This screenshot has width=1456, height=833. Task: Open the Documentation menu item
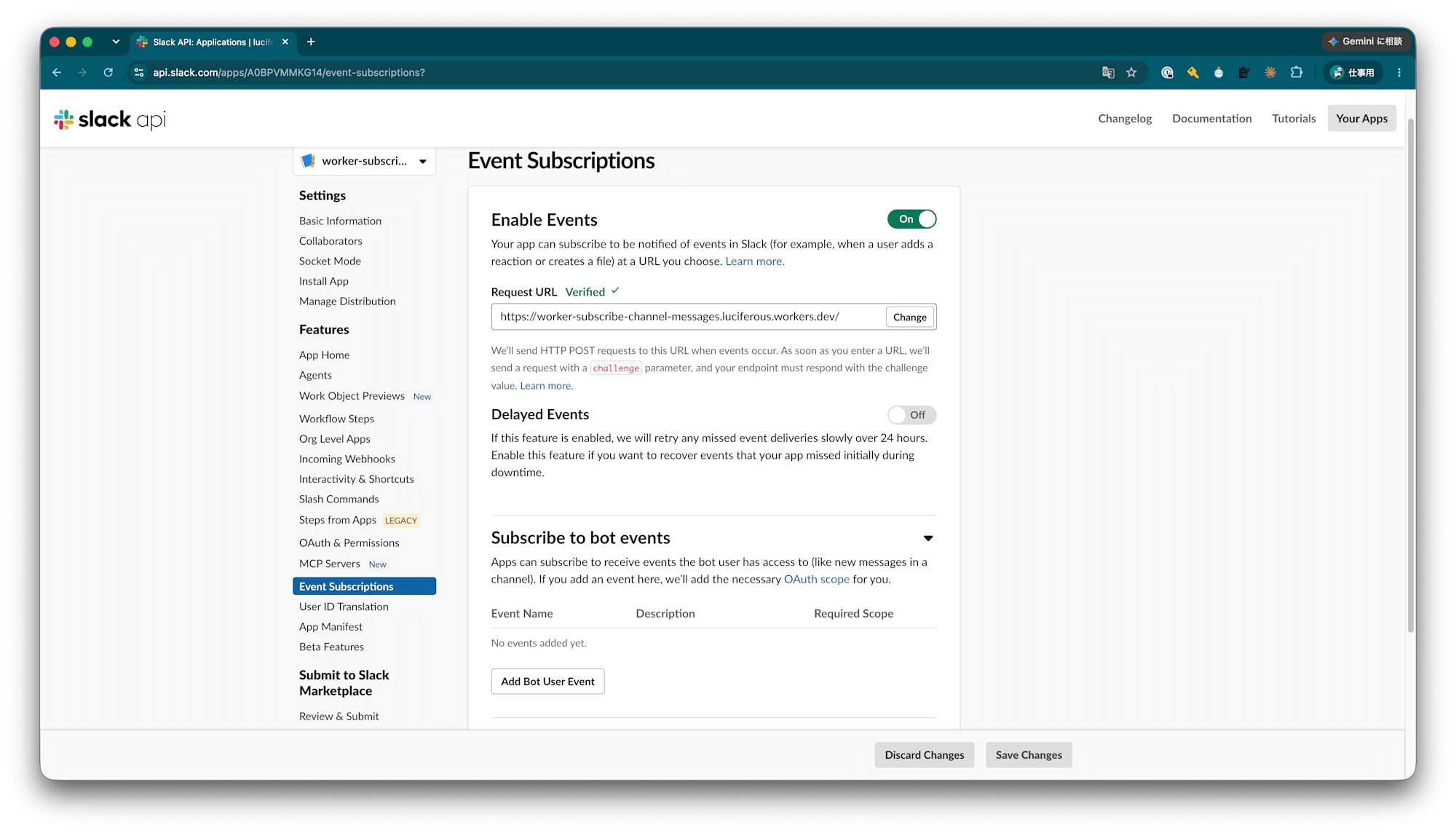click(x=1212, y=119)
